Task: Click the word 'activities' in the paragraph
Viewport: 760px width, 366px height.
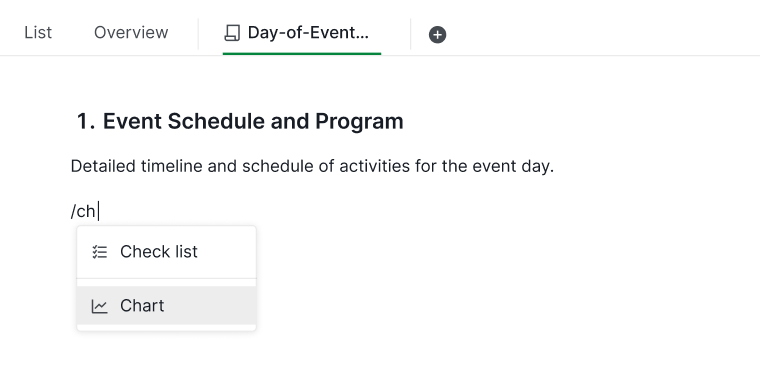Action: (x=375, y=166)
